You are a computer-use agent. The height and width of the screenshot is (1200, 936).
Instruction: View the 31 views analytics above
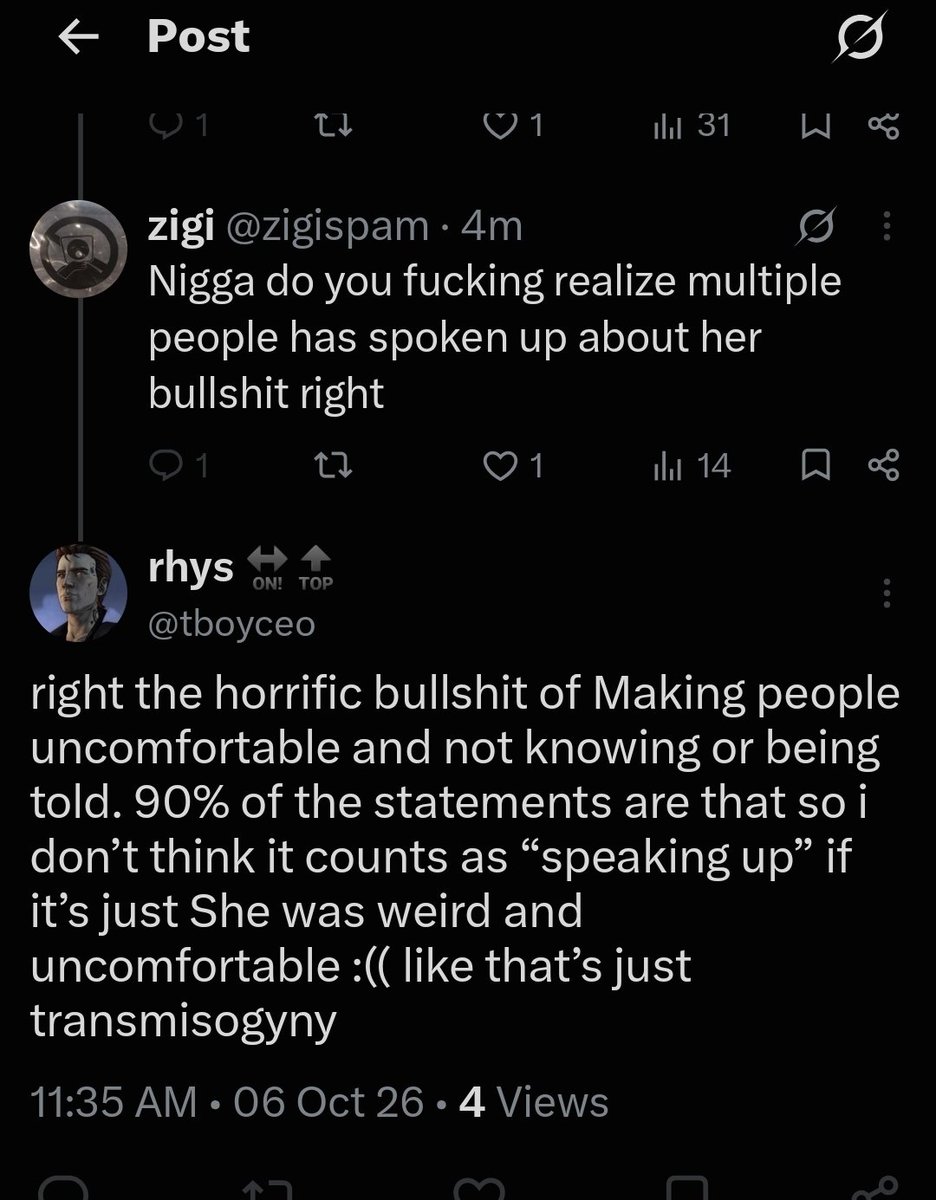[x=691, y=125]
